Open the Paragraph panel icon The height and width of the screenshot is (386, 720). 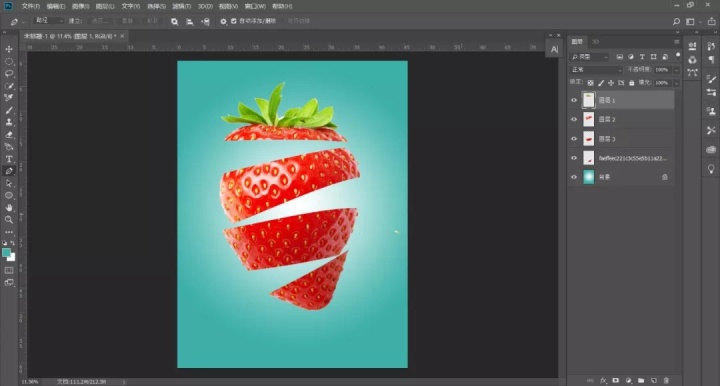(x=711, y=59)
